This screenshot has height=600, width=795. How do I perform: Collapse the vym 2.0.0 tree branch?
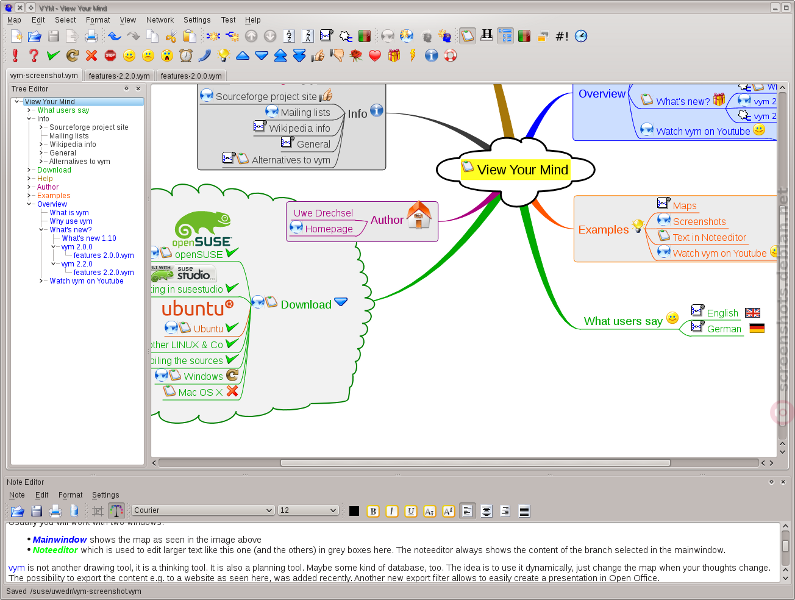(x=53, y=247)
